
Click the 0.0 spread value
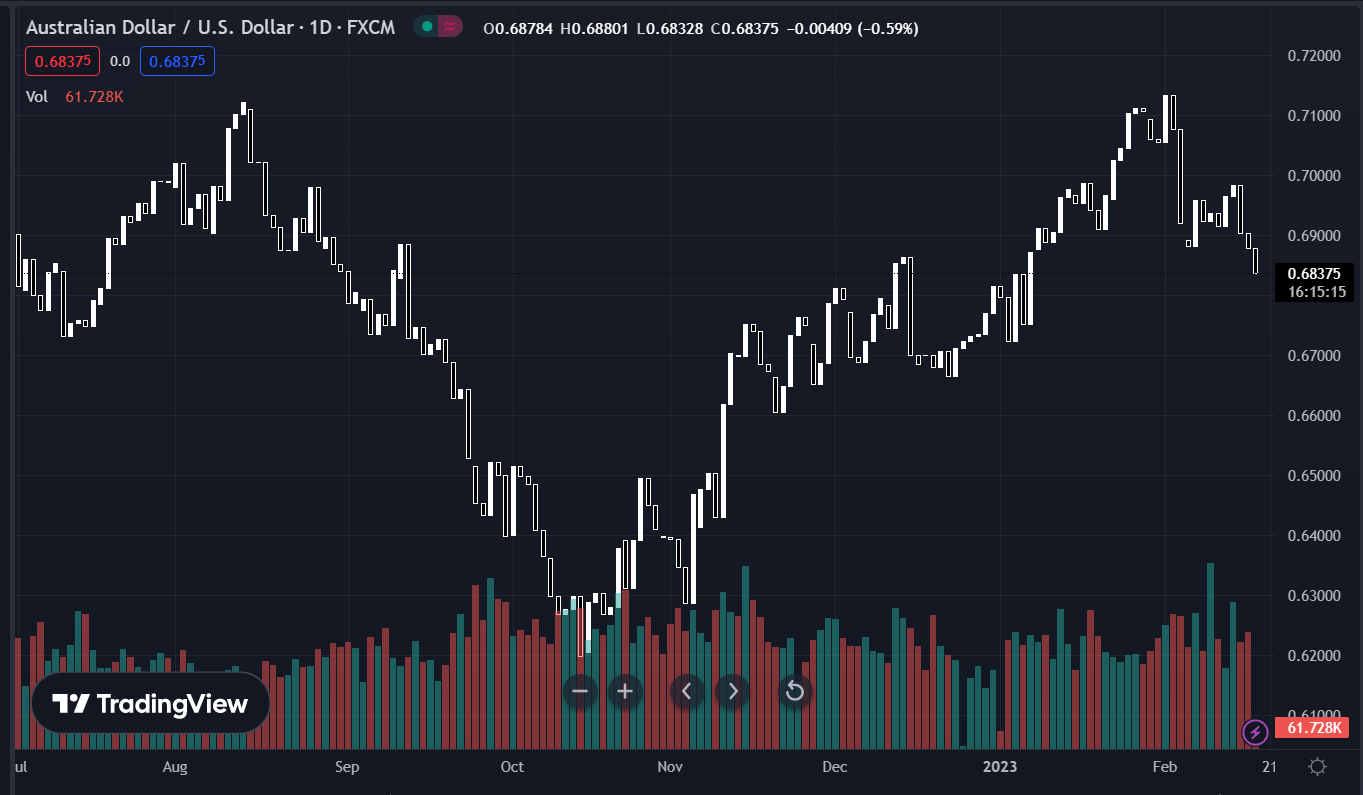pos(120,61)
